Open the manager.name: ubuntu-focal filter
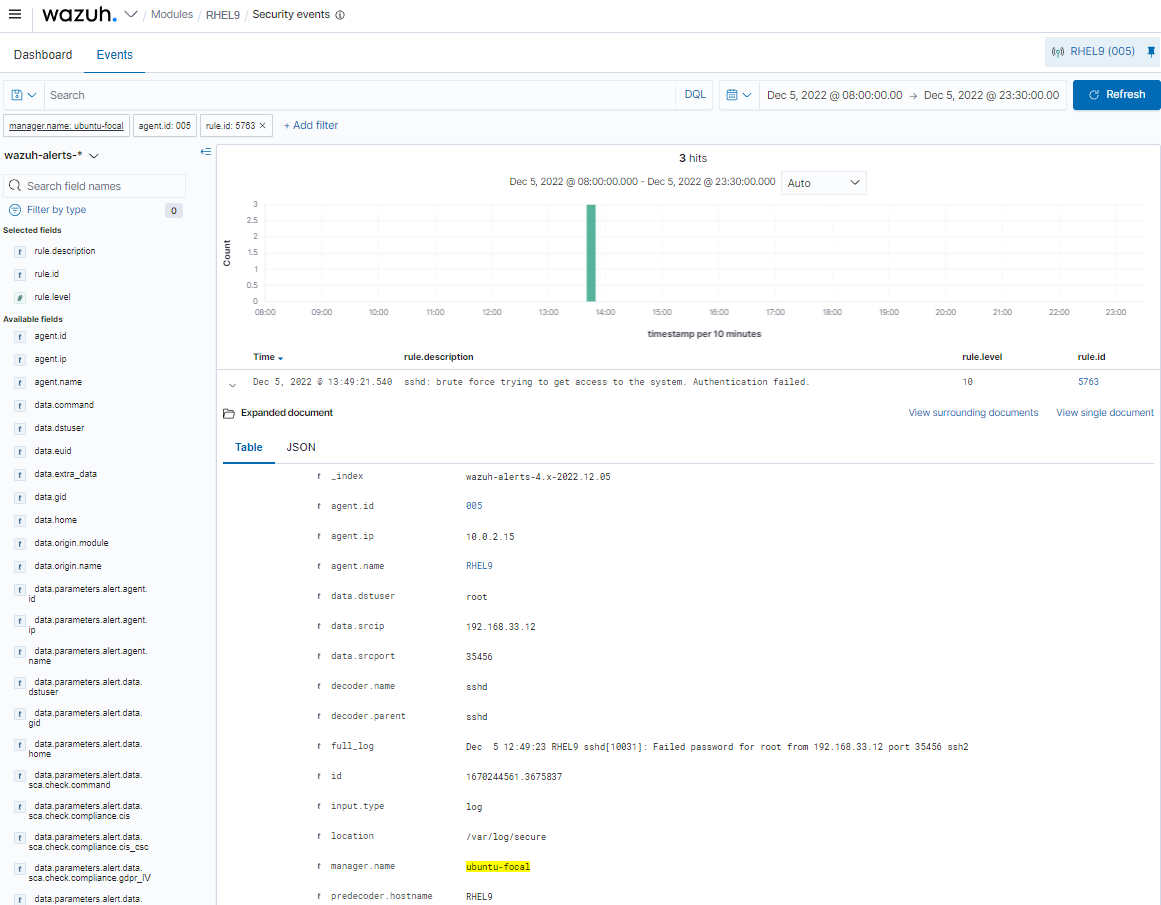The image size is (1161, 905). coord(67,126)
